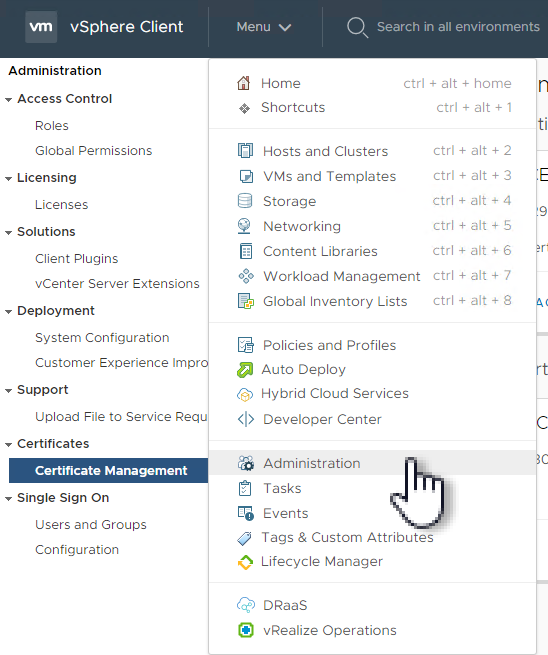The image size is (548, 655).
Task: Click the vRealize Operations green icon
Action: coord(246,630)
